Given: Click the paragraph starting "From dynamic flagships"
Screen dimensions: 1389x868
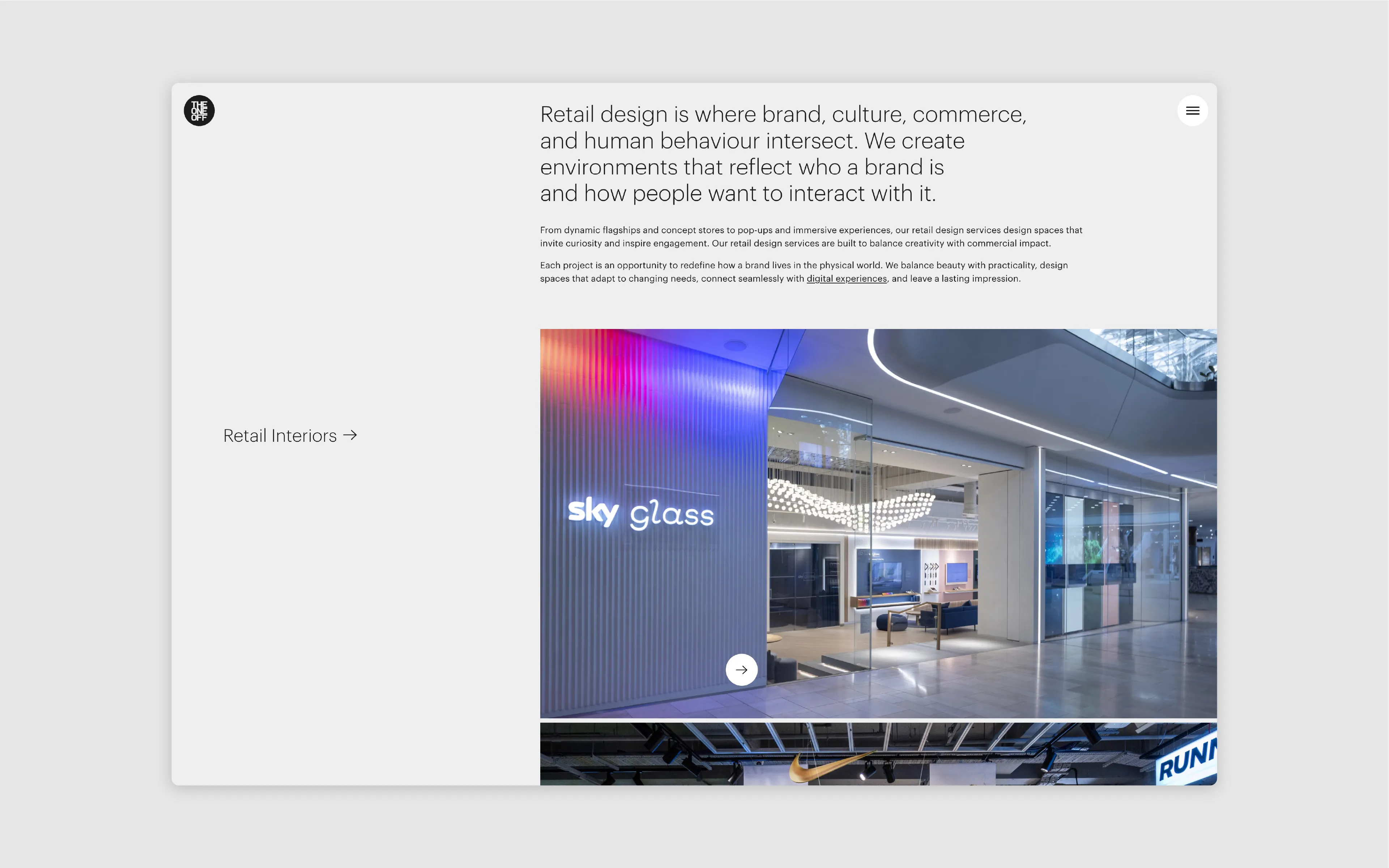Looking at the screenshot, I should point(811,236).
